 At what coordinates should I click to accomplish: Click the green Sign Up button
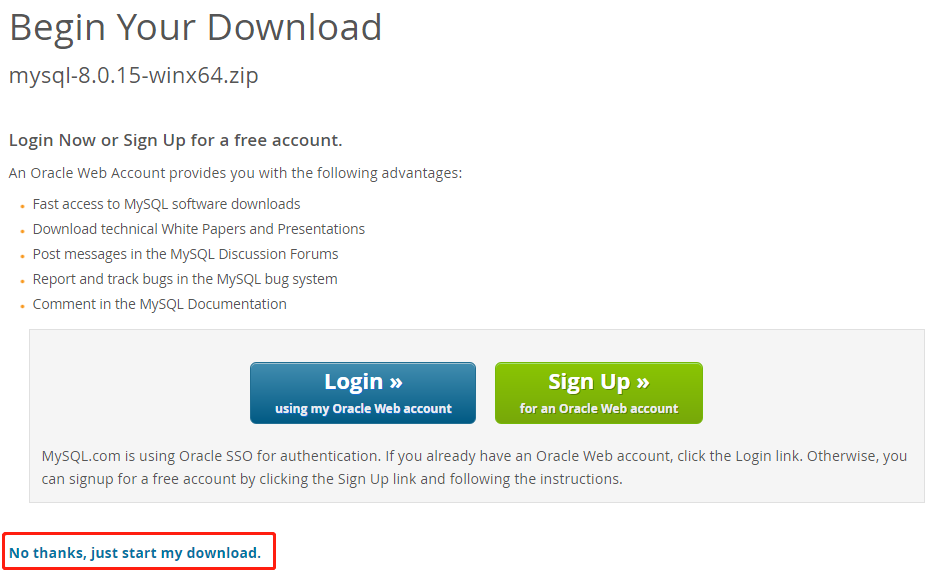coord(599,393)
